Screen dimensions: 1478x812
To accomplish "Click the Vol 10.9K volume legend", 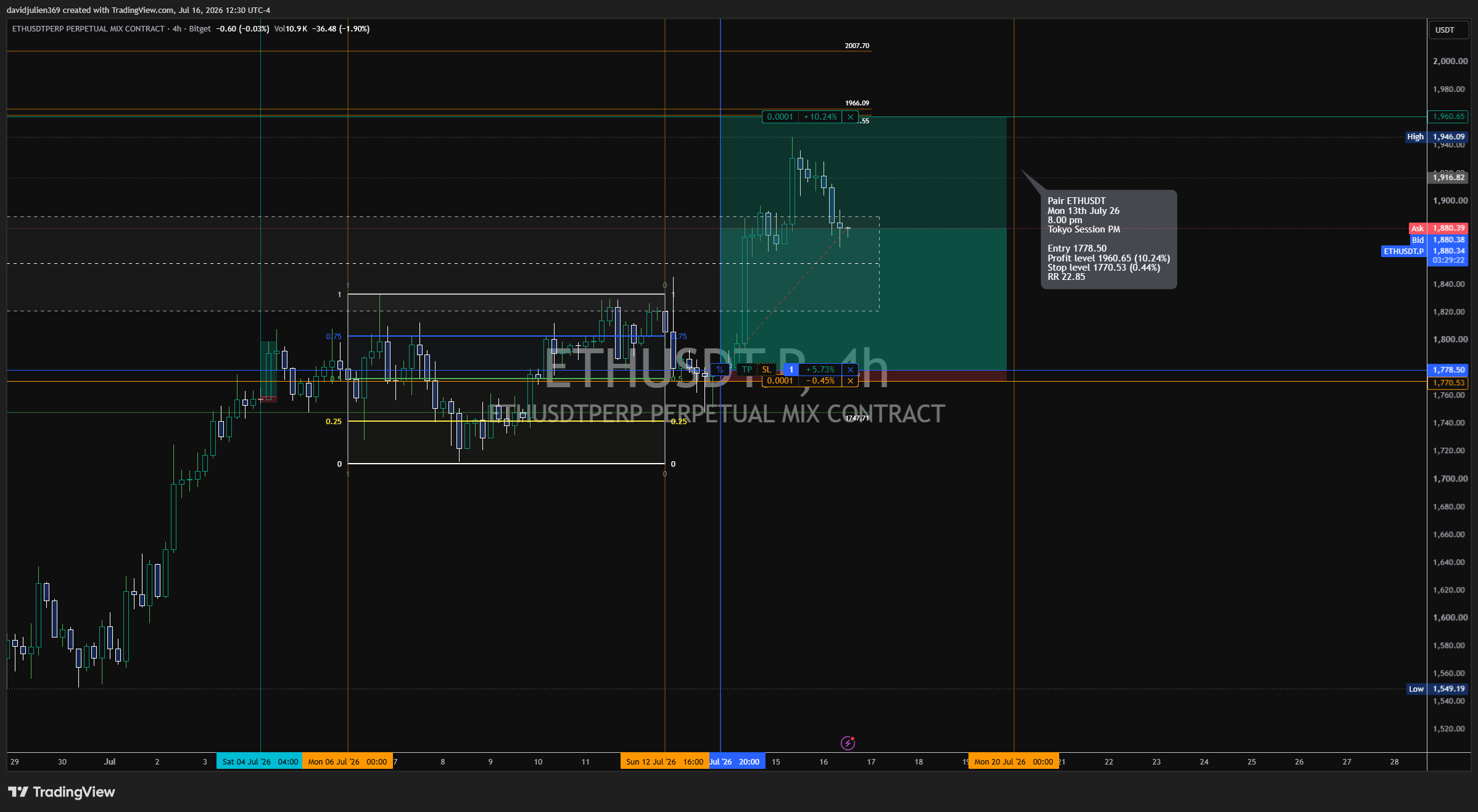I will [x=291, y=29].
